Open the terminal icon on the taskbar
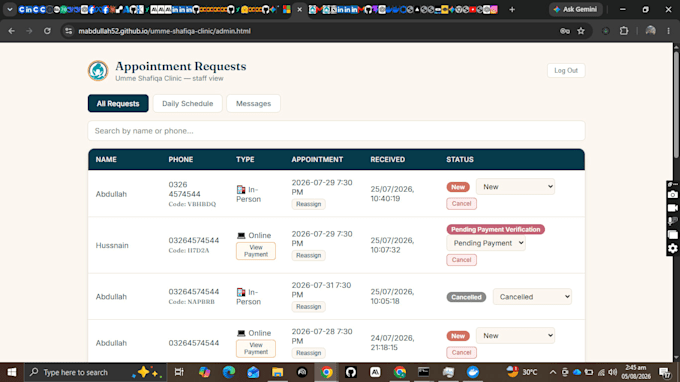The width and height of the screenshot is (680, 382). (x=424, y=372)
